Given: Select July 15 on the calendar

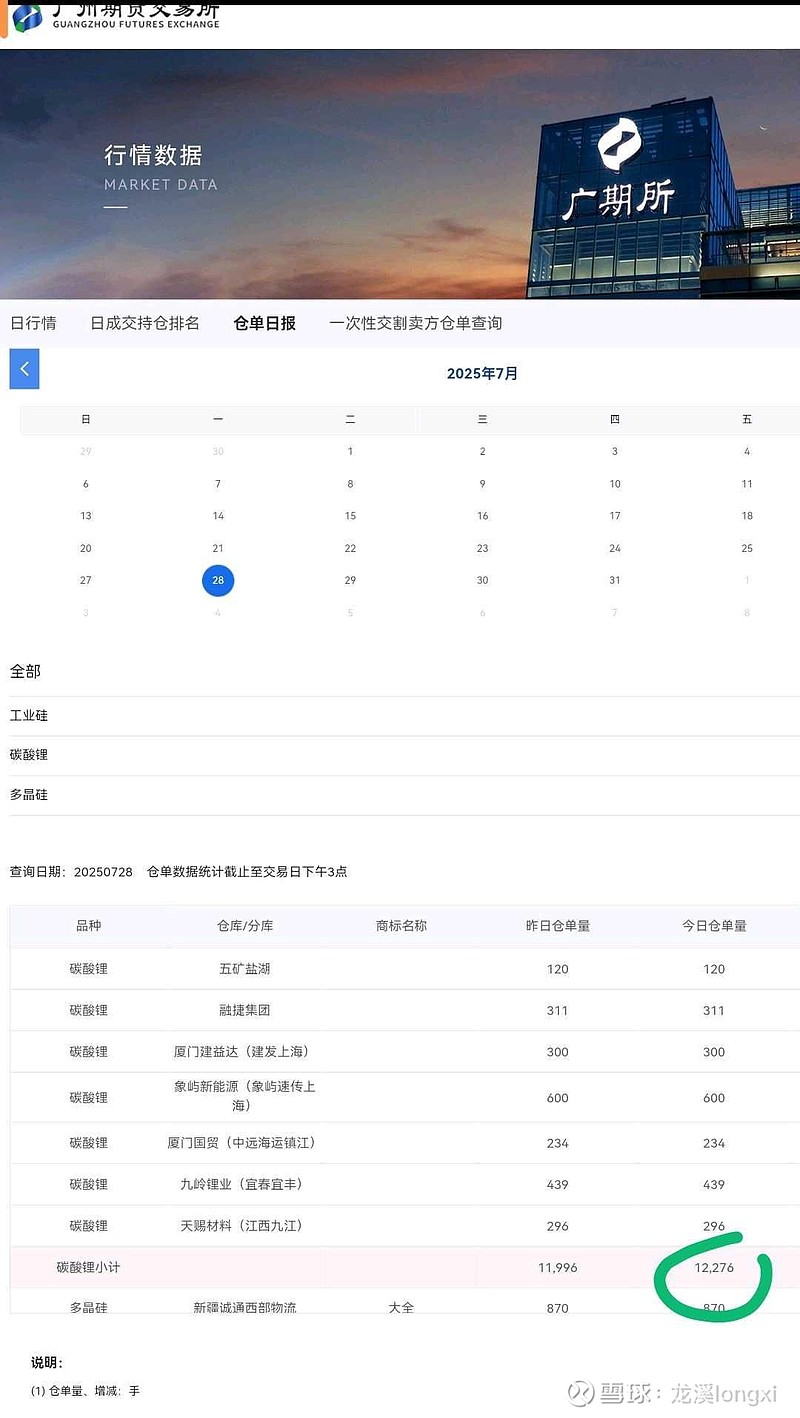Looking at the screenshot, I should point(350,515).
